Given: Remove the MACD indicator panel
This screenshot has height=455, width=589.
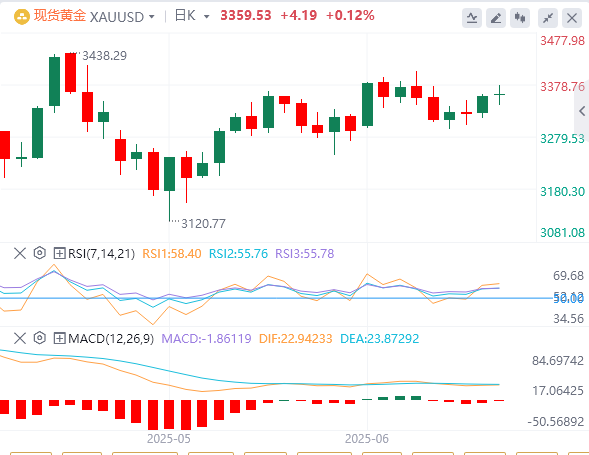Looking at the screenshot, I should click(x=20, y=339).
